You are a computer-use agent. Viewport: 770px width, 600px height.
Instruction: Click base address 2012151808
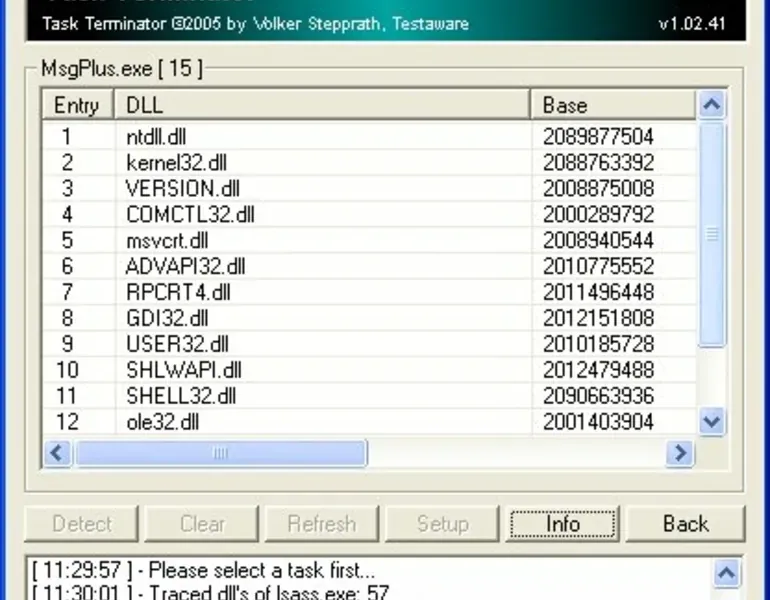point(598,318)
